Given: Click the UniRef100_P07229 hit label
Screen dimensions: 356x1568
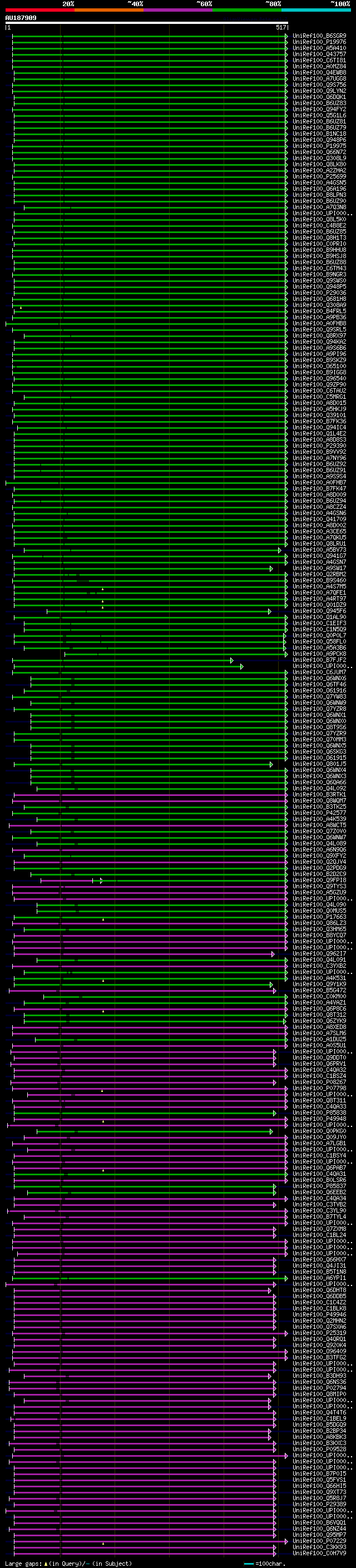Looking at the screenshot, I should click(319, 1541).
